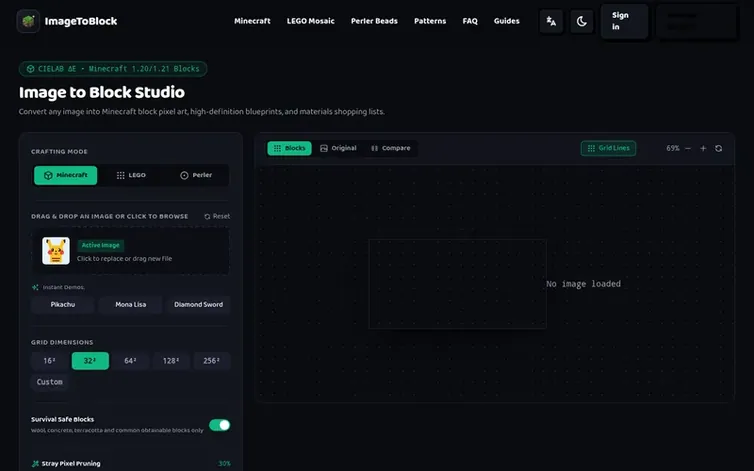Select the Perler crafting mode
Viewport: 754px width, 471px height.
(x=196, y=175)
